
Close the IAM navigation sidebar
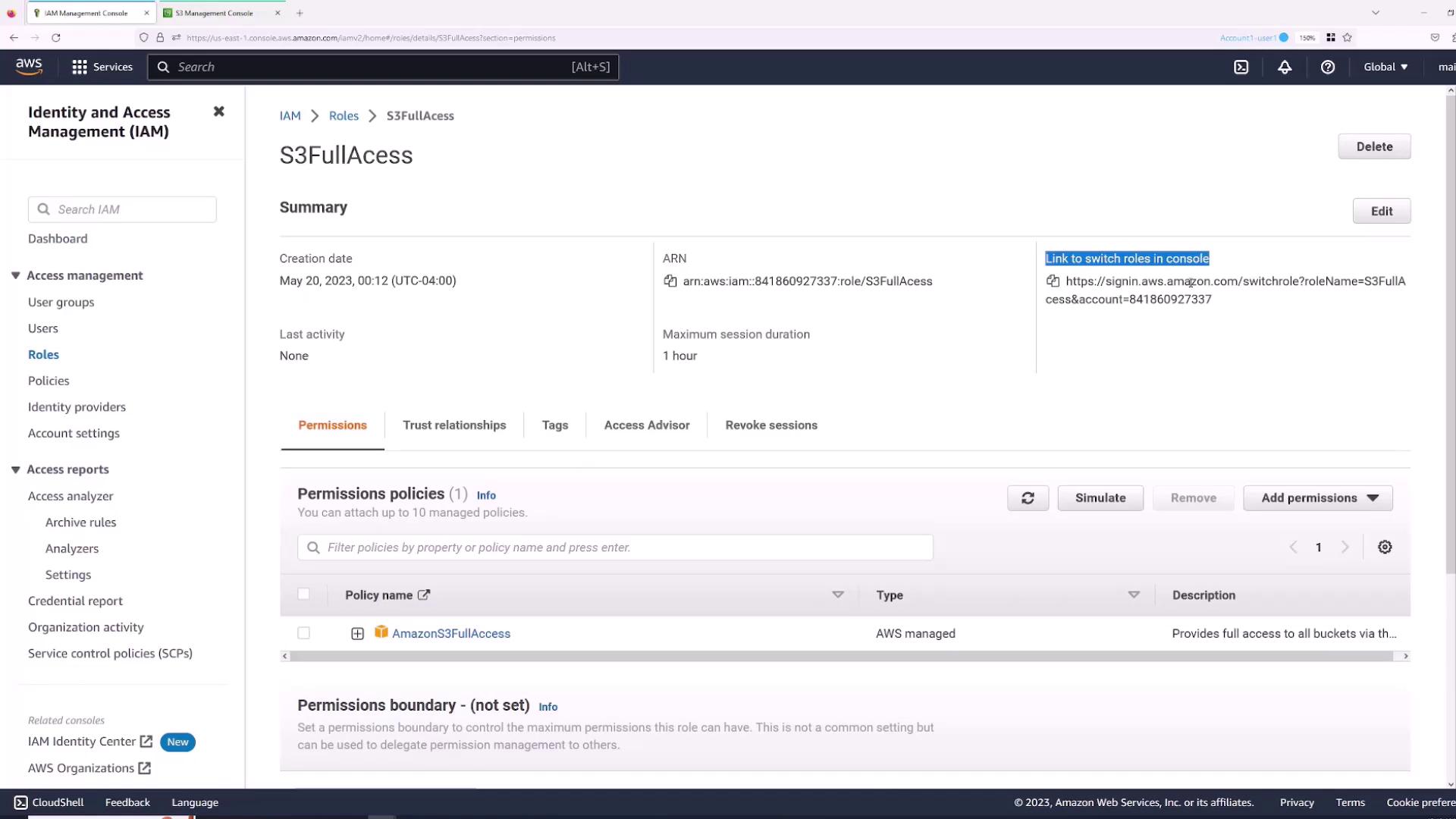pos(219,111)
